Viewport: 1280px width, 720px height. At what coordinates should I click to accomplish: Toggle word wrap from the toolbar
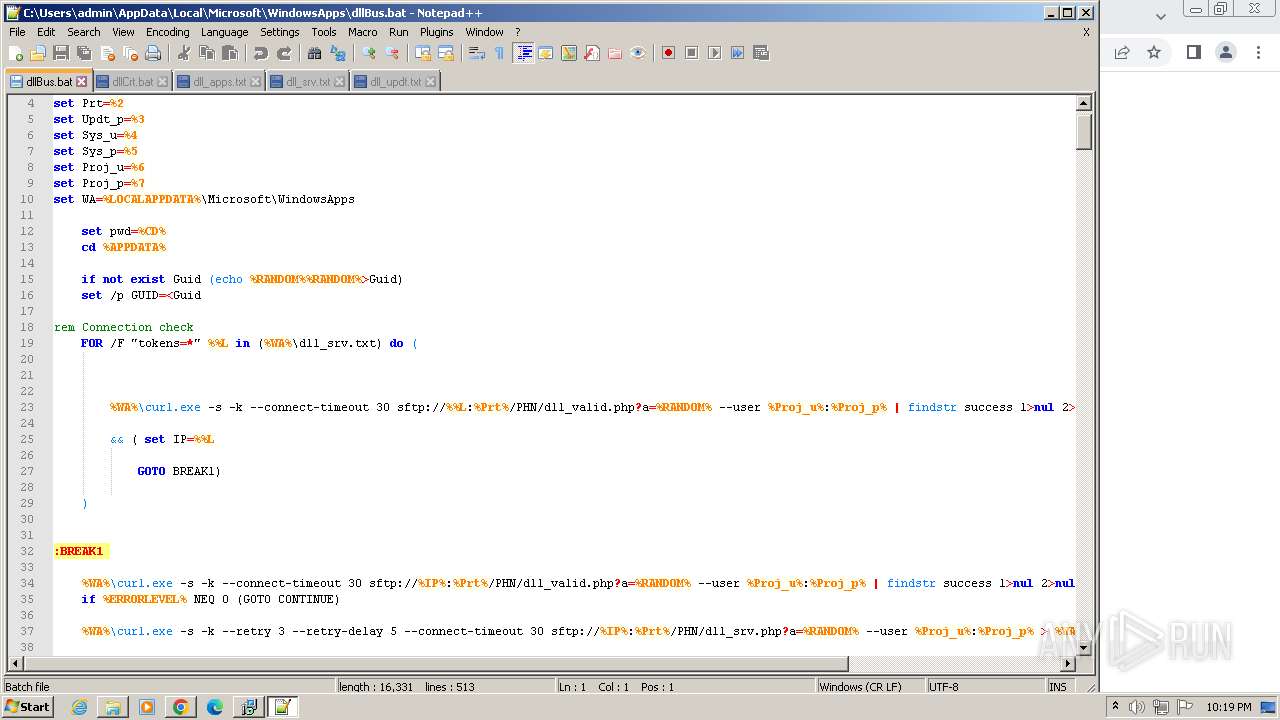(x=477, y=53)
